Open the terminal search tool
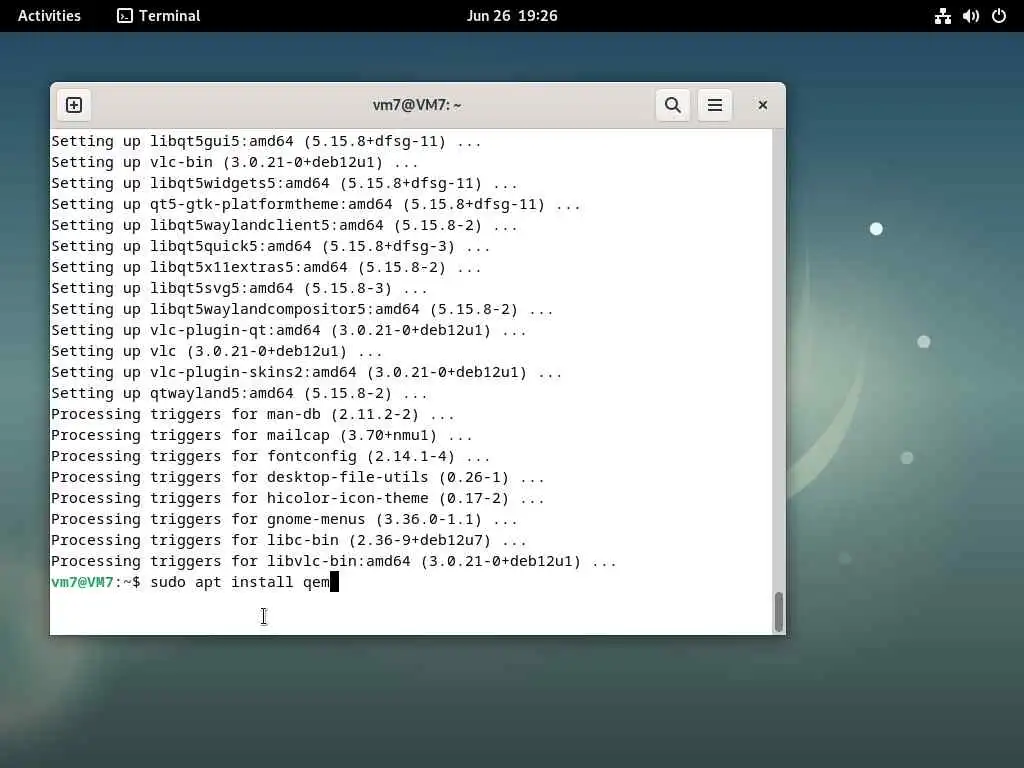 [x=673, y=105]
